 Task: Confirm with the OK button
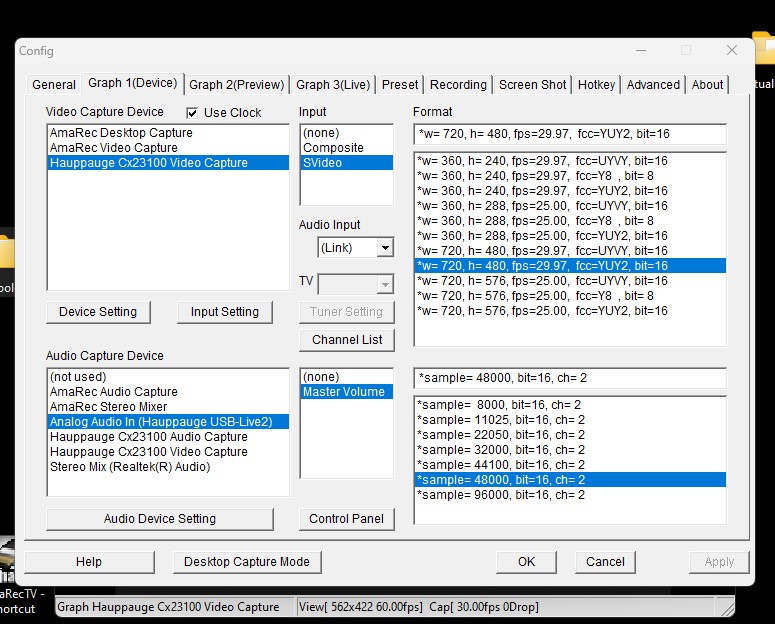[x=526, y=562]
